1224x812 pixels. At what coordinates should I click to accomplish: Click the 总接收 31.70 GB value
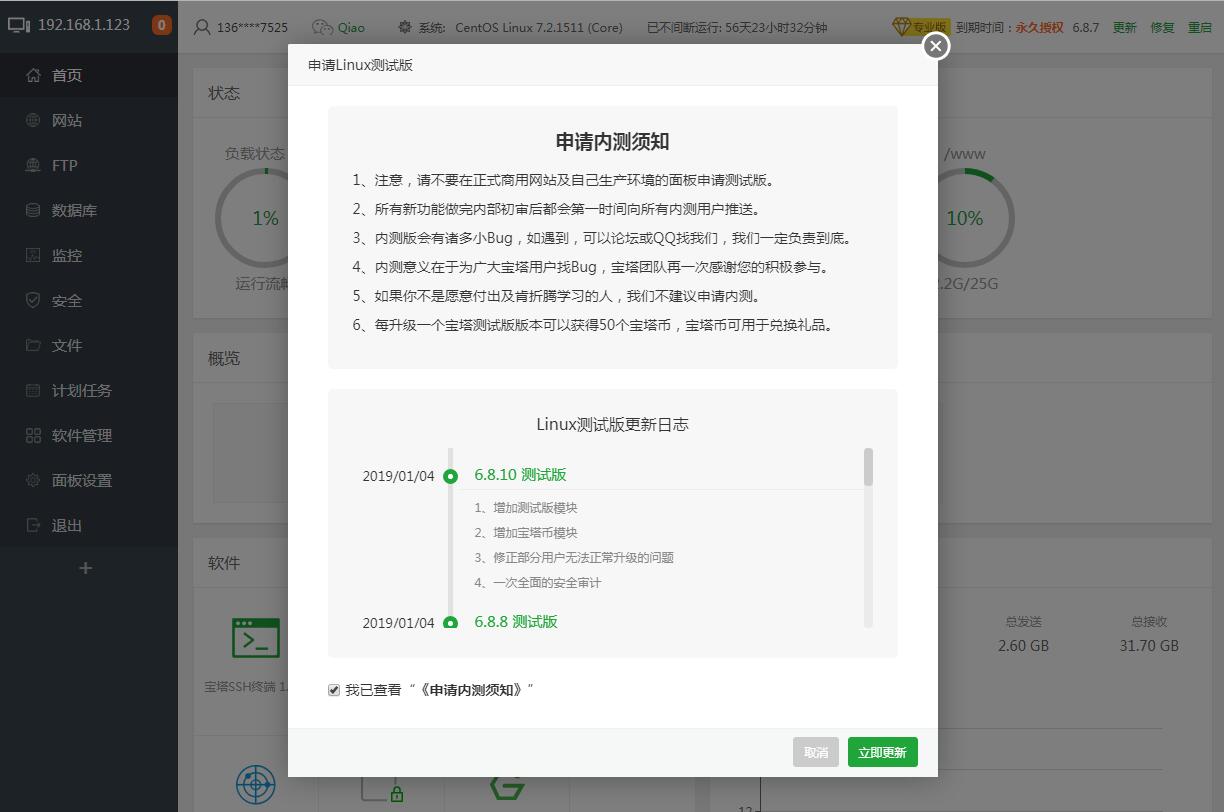(1149, 646)
